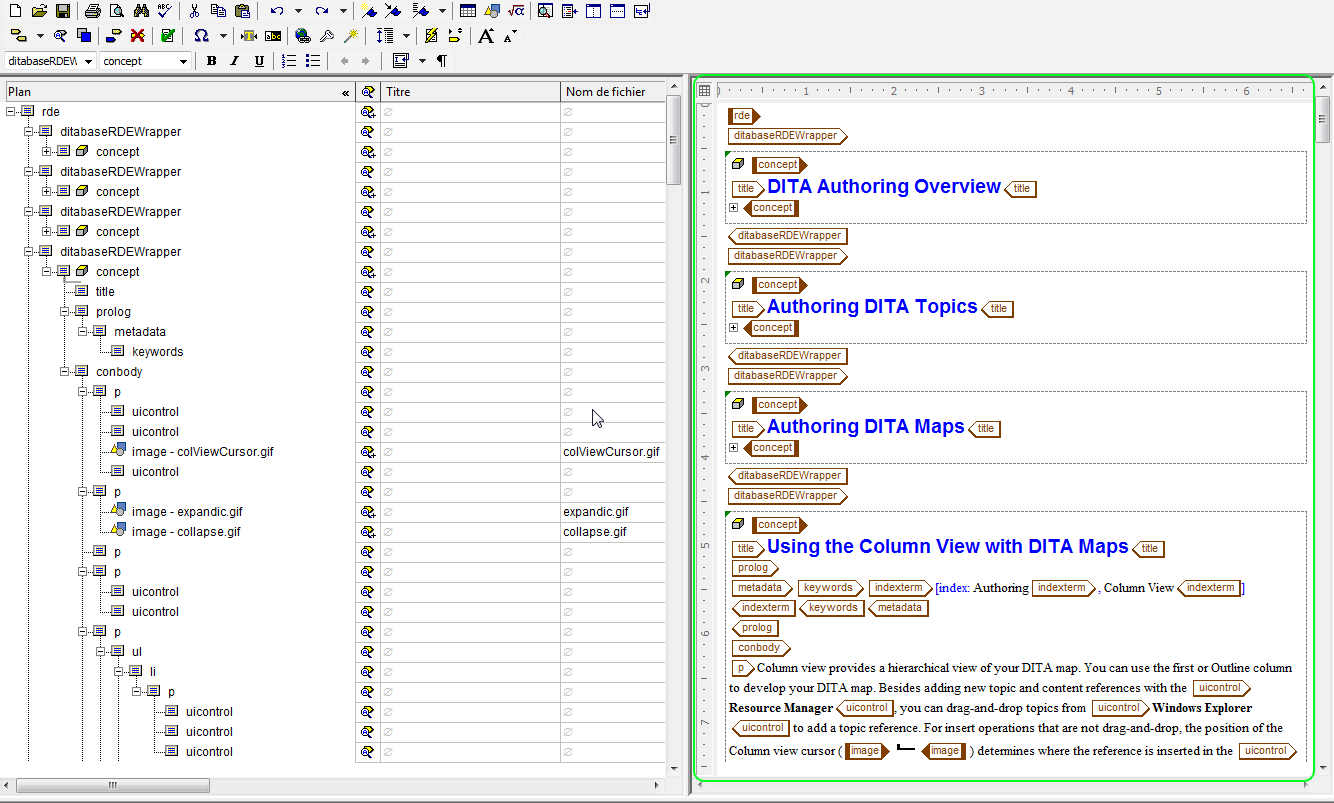Viewport: 1334px width, 803px height.
Task: Click Using the Column View heading
Action: [x=947, y=546]
